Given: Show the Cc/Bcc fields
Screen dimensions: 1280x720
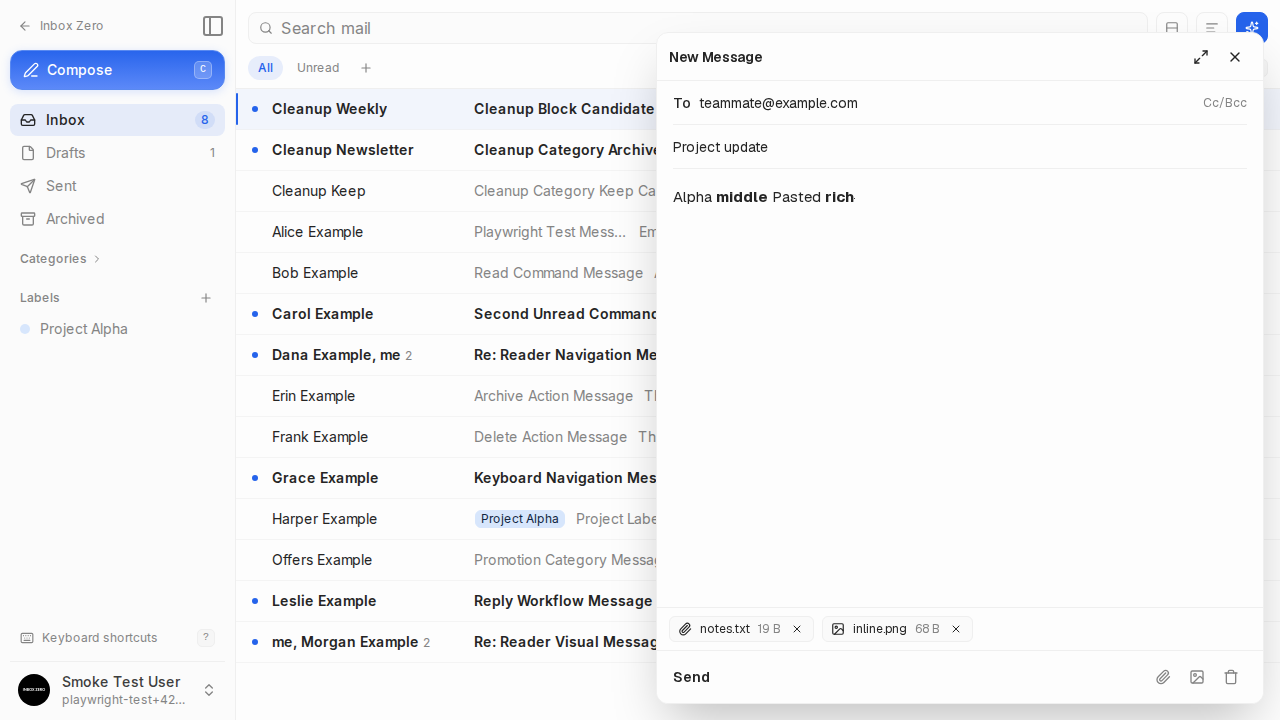Looking at the screenshot, I should pos(1225,103).
